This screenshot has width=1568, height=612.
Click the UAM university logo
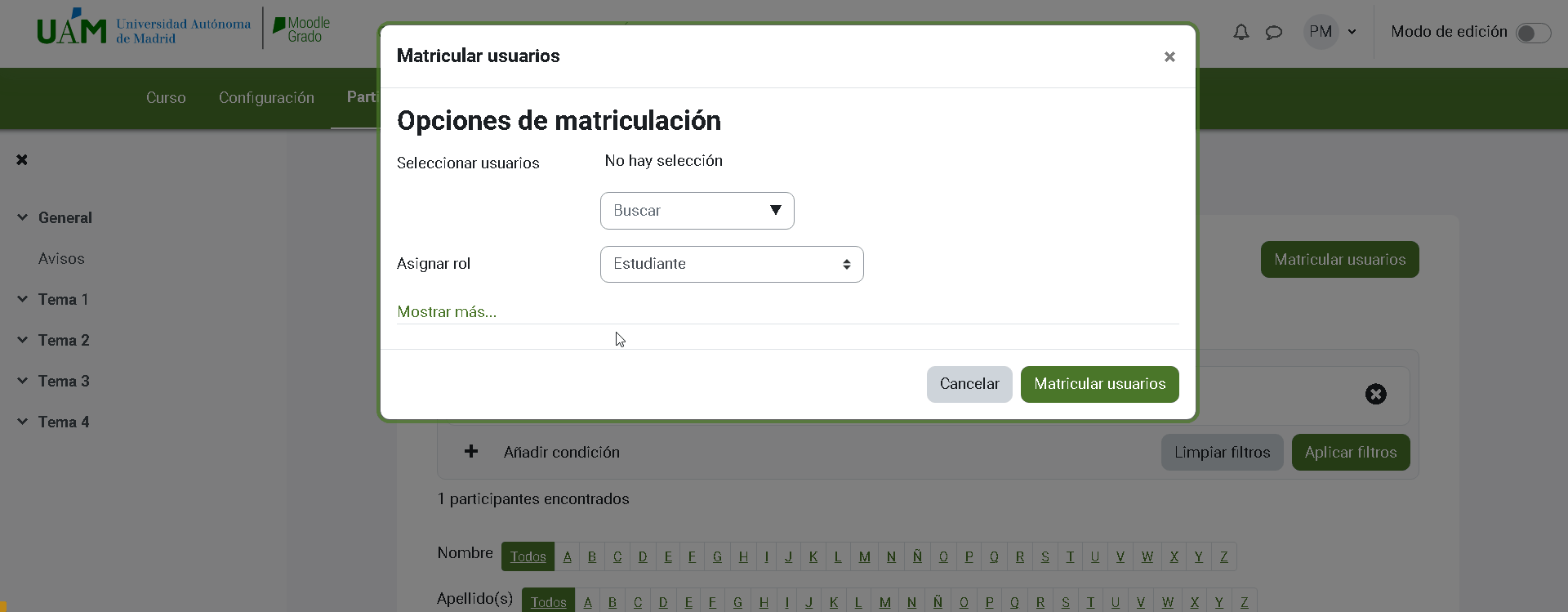(145, 28)
